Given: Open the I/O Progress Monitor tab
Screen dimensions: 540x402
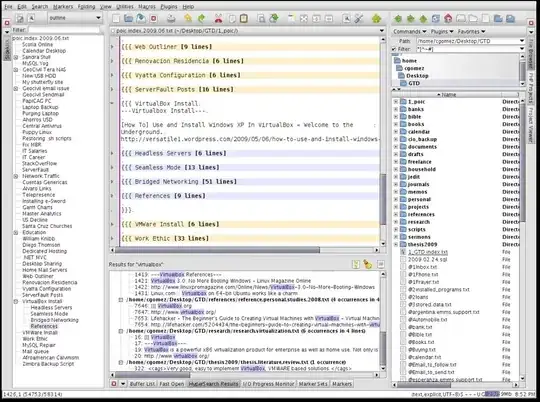Looking at the screenshot, I should pos(268,384).
